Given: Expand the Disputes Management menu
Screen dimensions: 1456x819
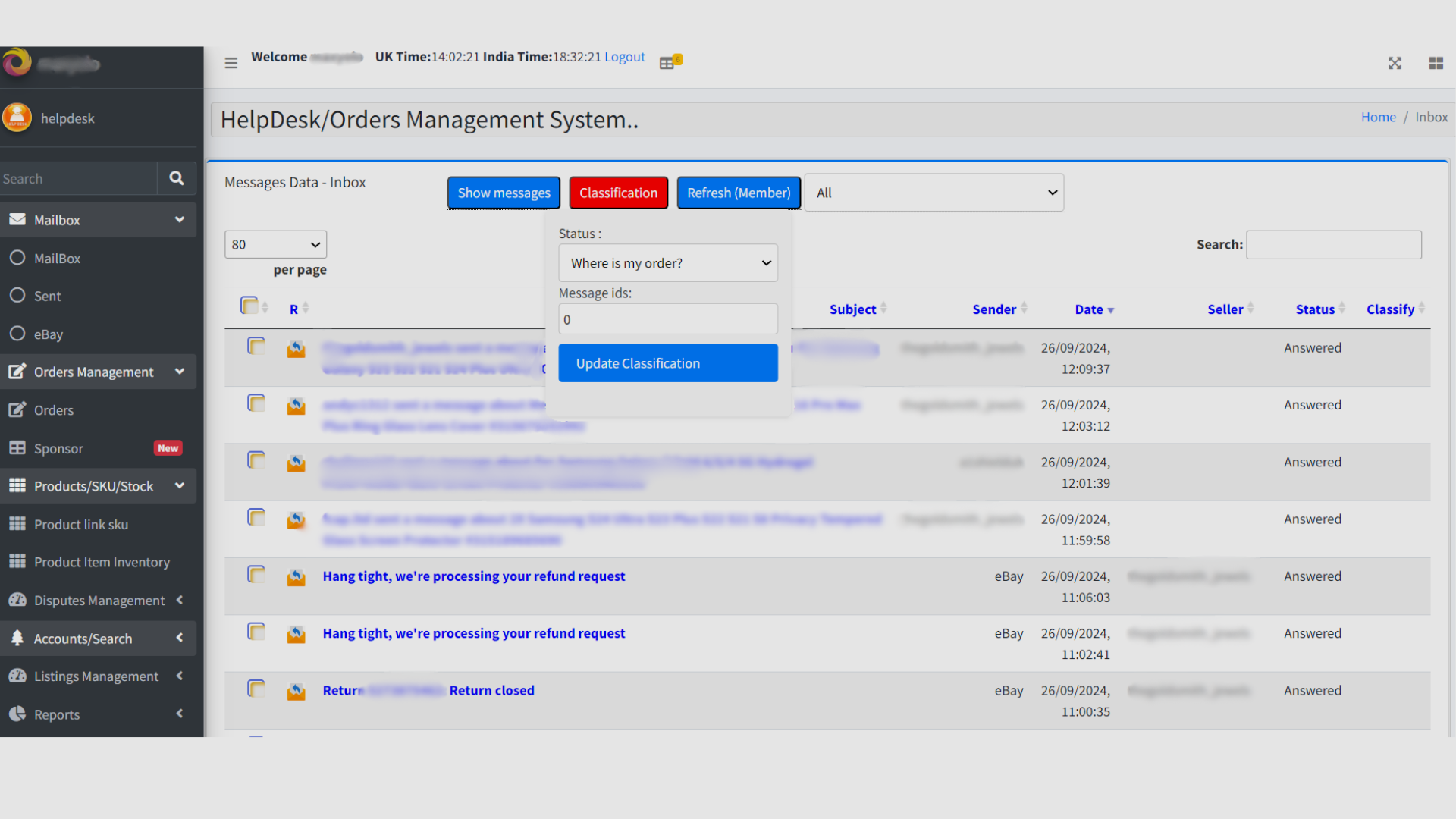Looking at the screenshot, I should point(99,601).
